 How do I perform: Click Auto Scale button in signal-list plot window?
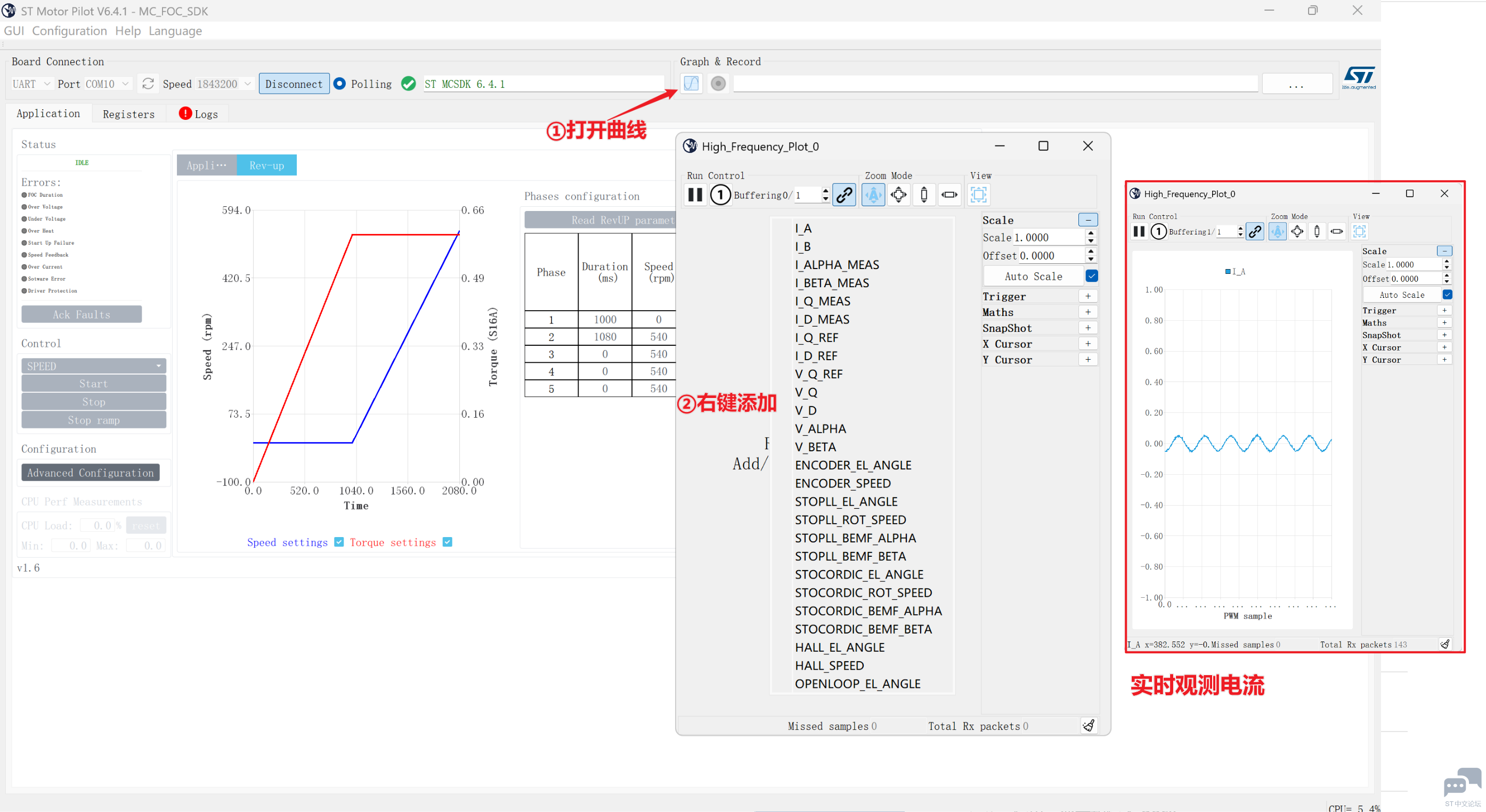[1033, 276]
